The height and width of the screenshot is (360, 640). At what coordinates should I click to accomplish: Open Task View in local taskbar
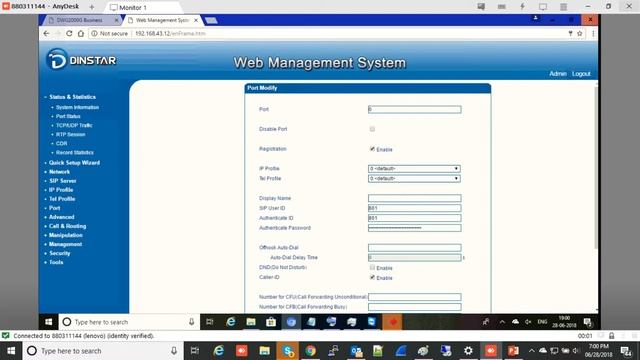point(195,351)
